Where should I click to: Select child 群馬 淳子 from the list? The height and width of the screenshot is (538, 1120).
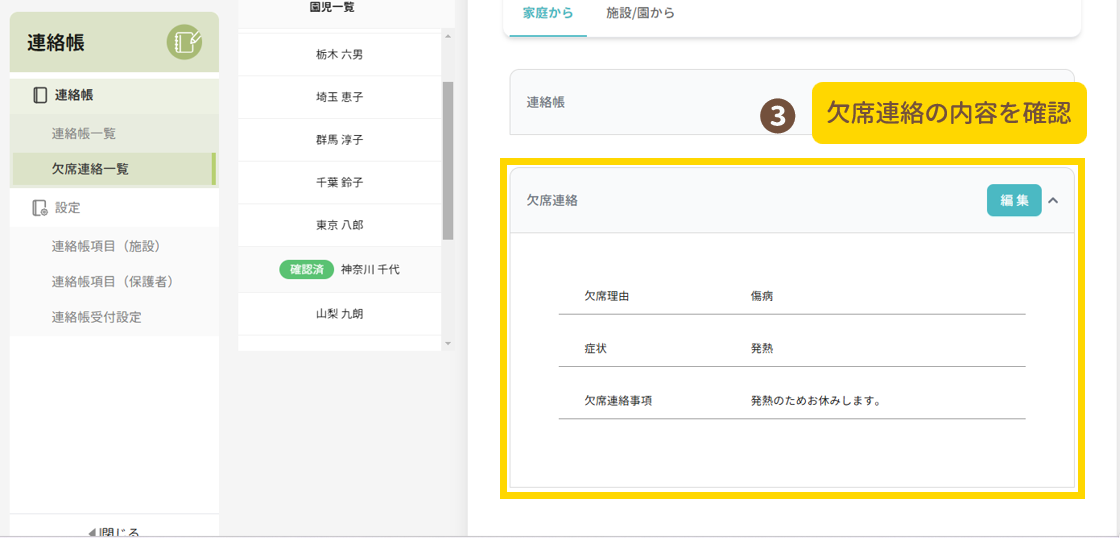point(339,140)
